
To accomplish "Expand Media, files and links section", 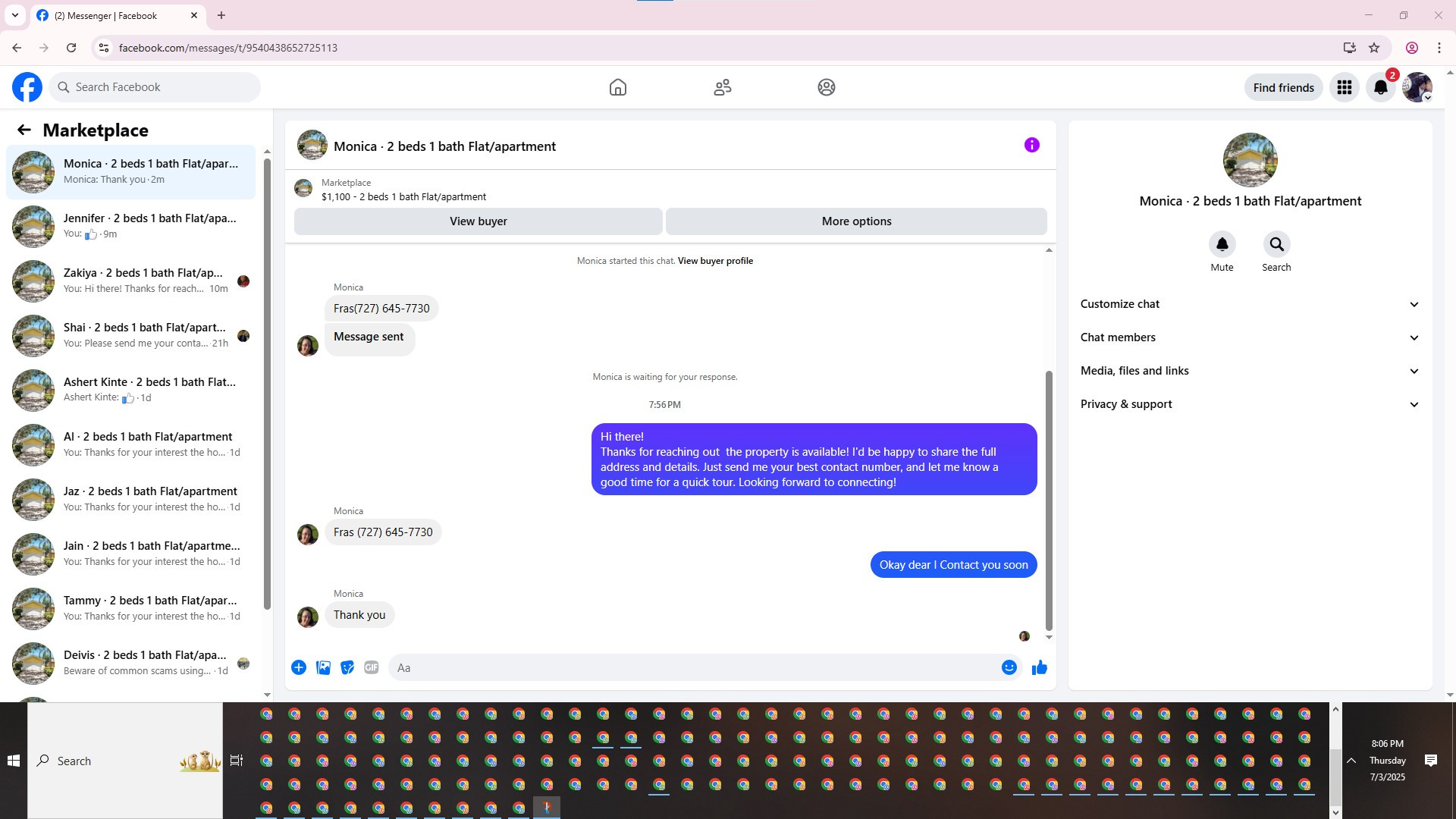I will 1249,371.
